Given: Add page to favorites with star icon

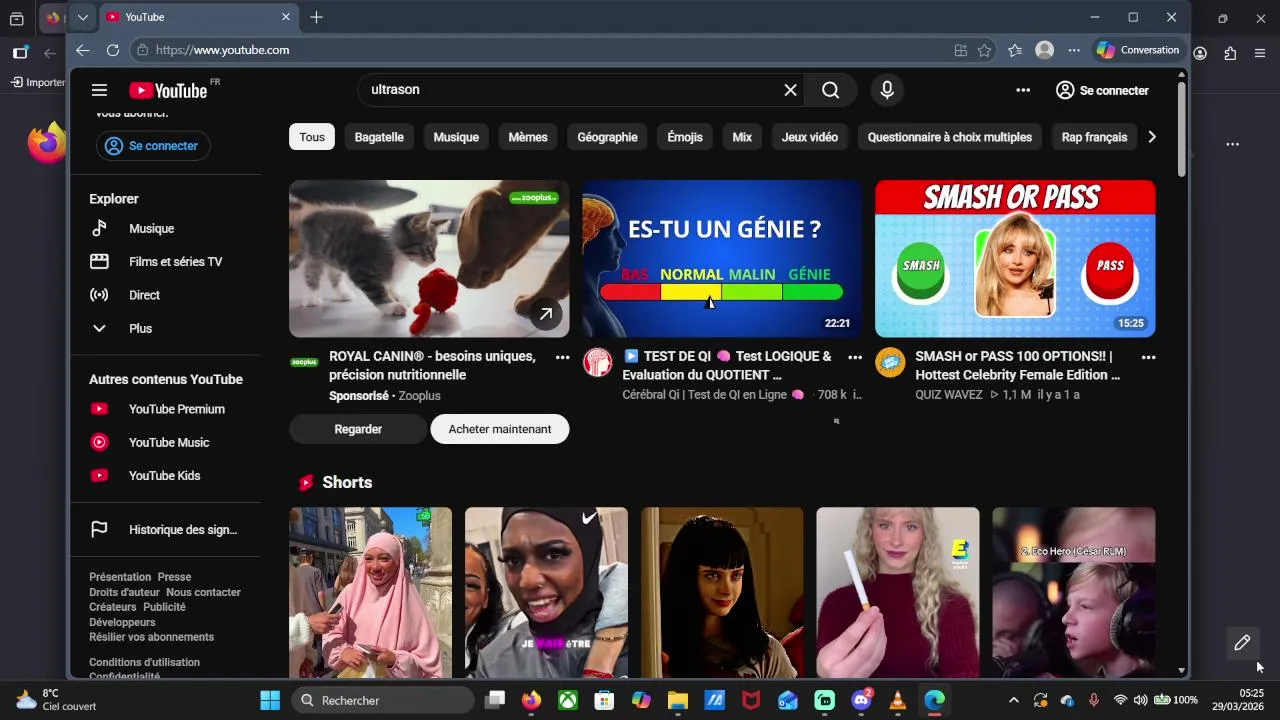Looking at the screenshot, I should 985,50.
